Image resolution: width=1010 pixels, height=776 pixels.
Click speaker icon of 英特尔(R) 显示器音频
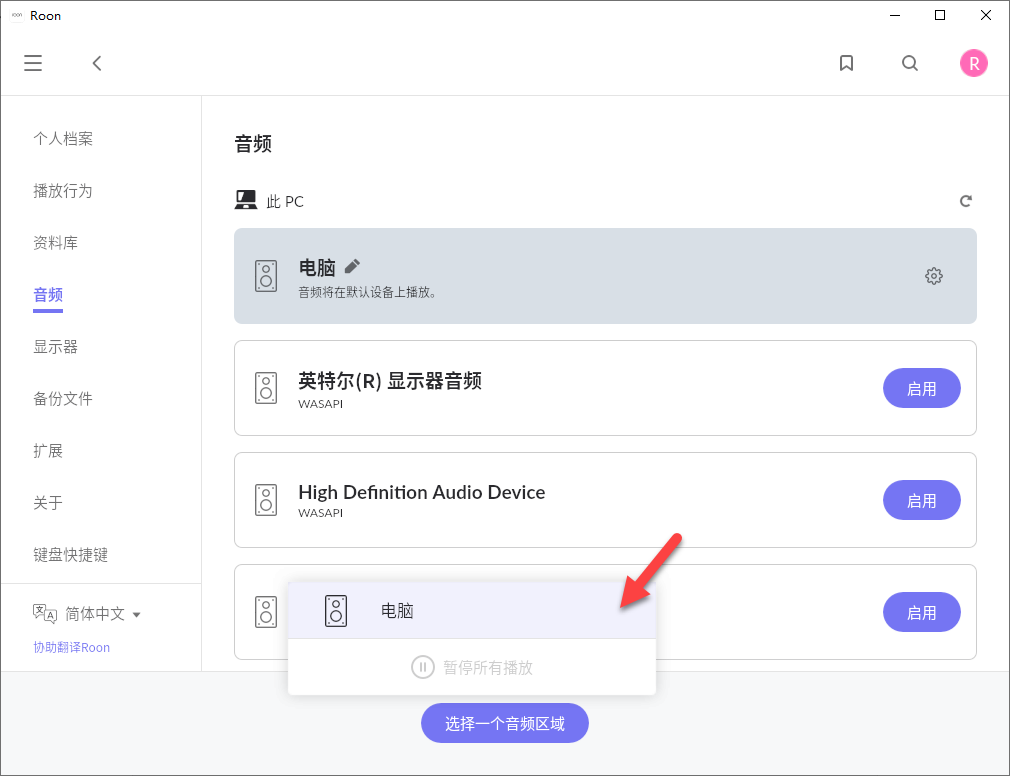pos(266,388)
